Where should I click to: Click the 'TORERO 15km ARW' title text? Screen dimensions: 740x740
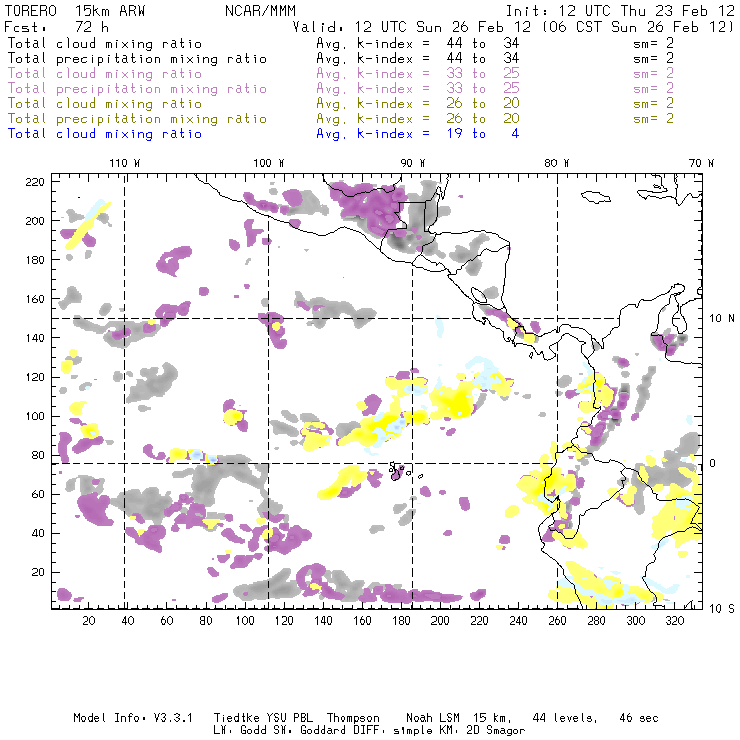[x=75, y=11]
